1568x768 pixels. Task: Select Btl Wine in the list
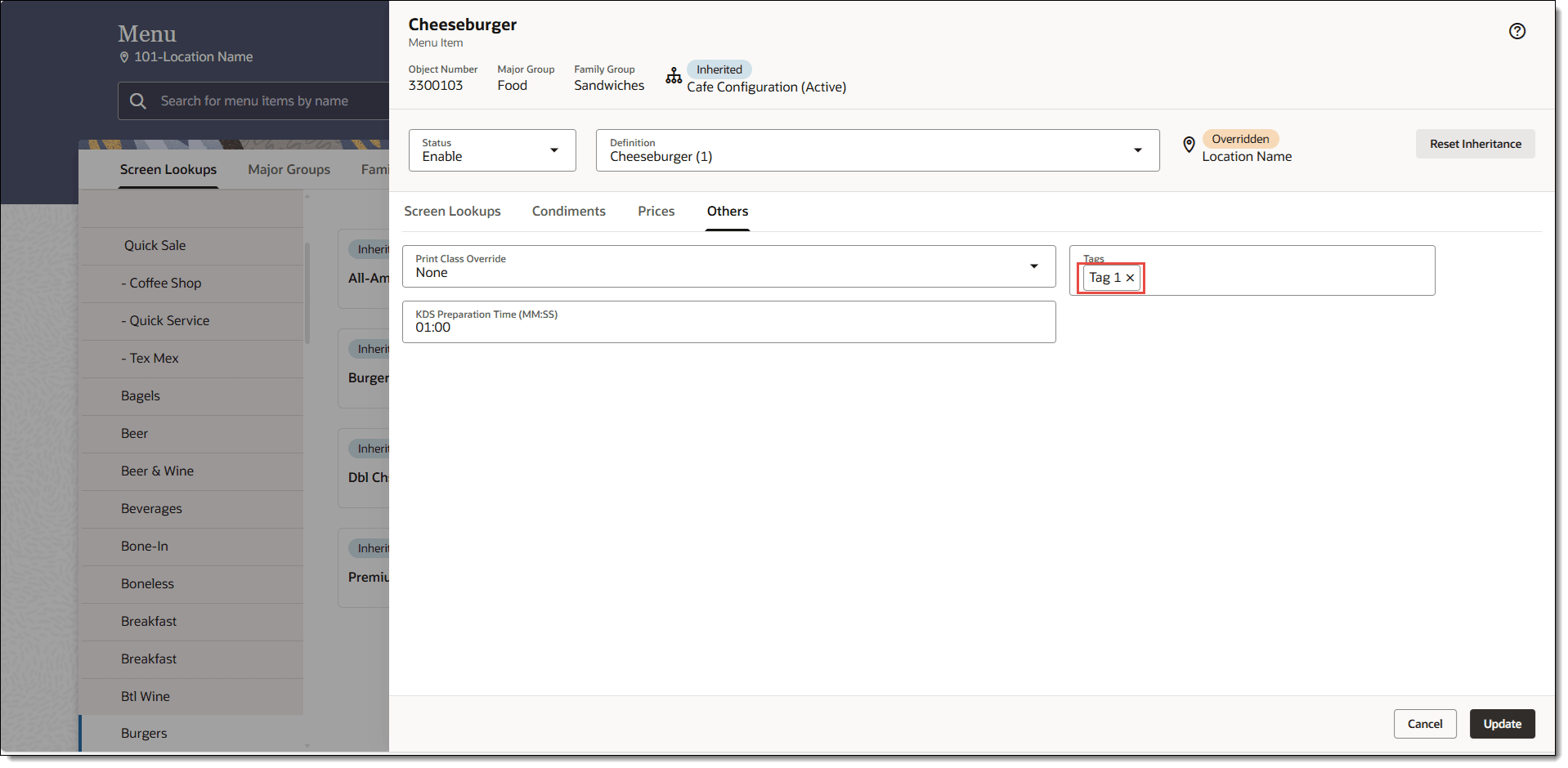pos(191,696)
